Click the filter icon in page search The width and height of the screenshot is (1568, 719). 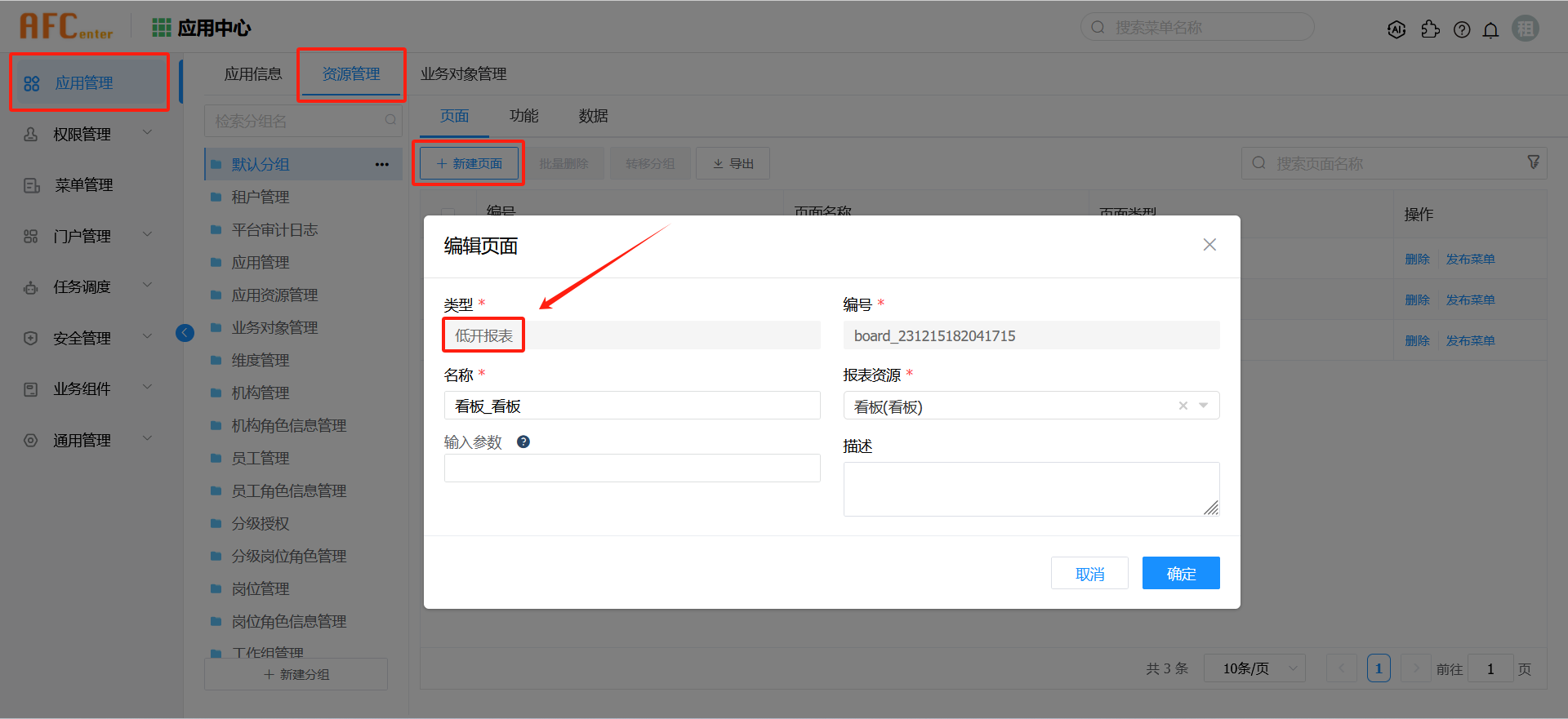coord(1533,162)
